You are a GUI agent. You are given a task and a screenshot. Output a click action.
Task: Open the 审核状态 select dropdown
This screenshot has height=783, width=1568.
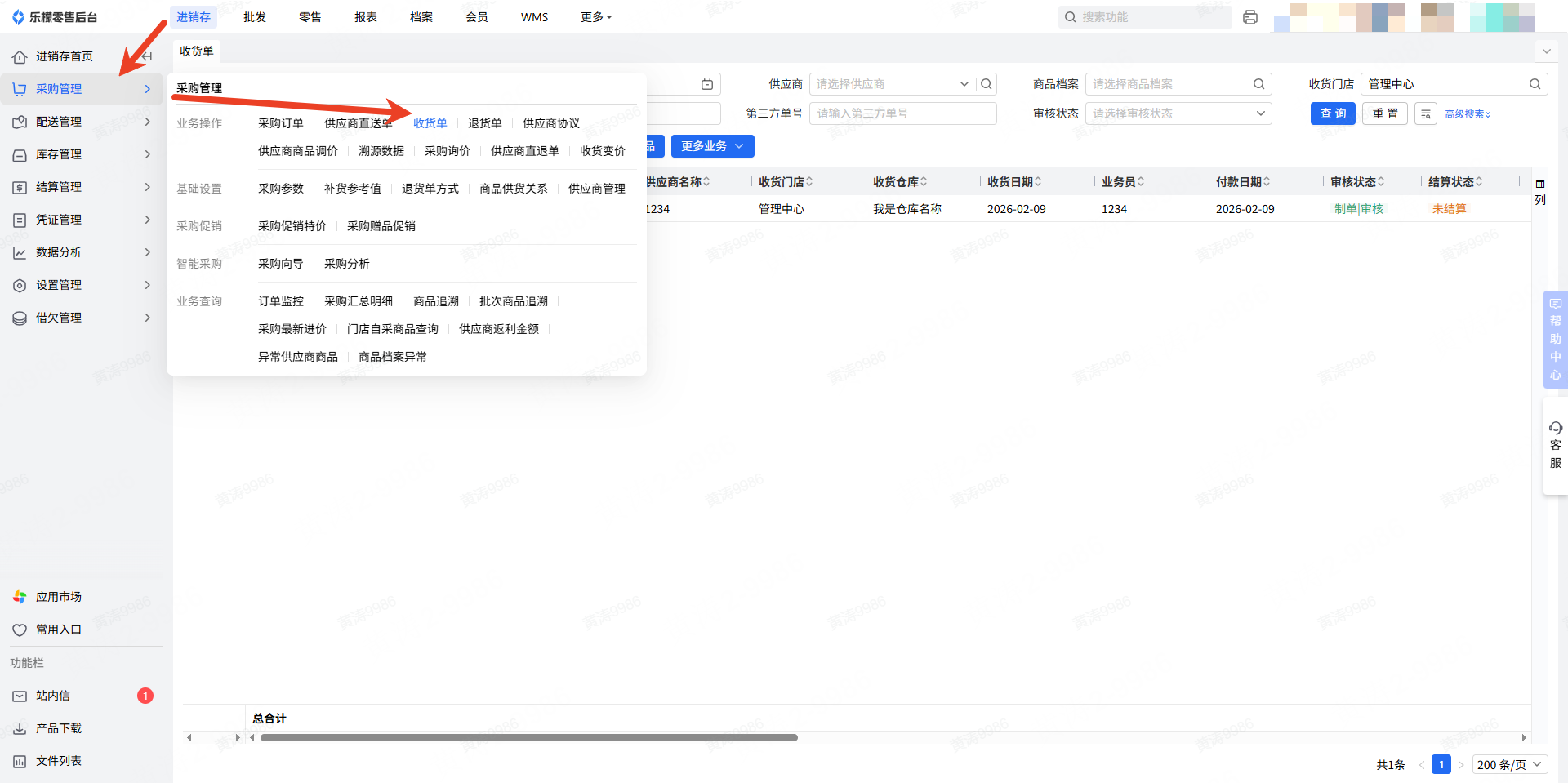pos(1178,113)
